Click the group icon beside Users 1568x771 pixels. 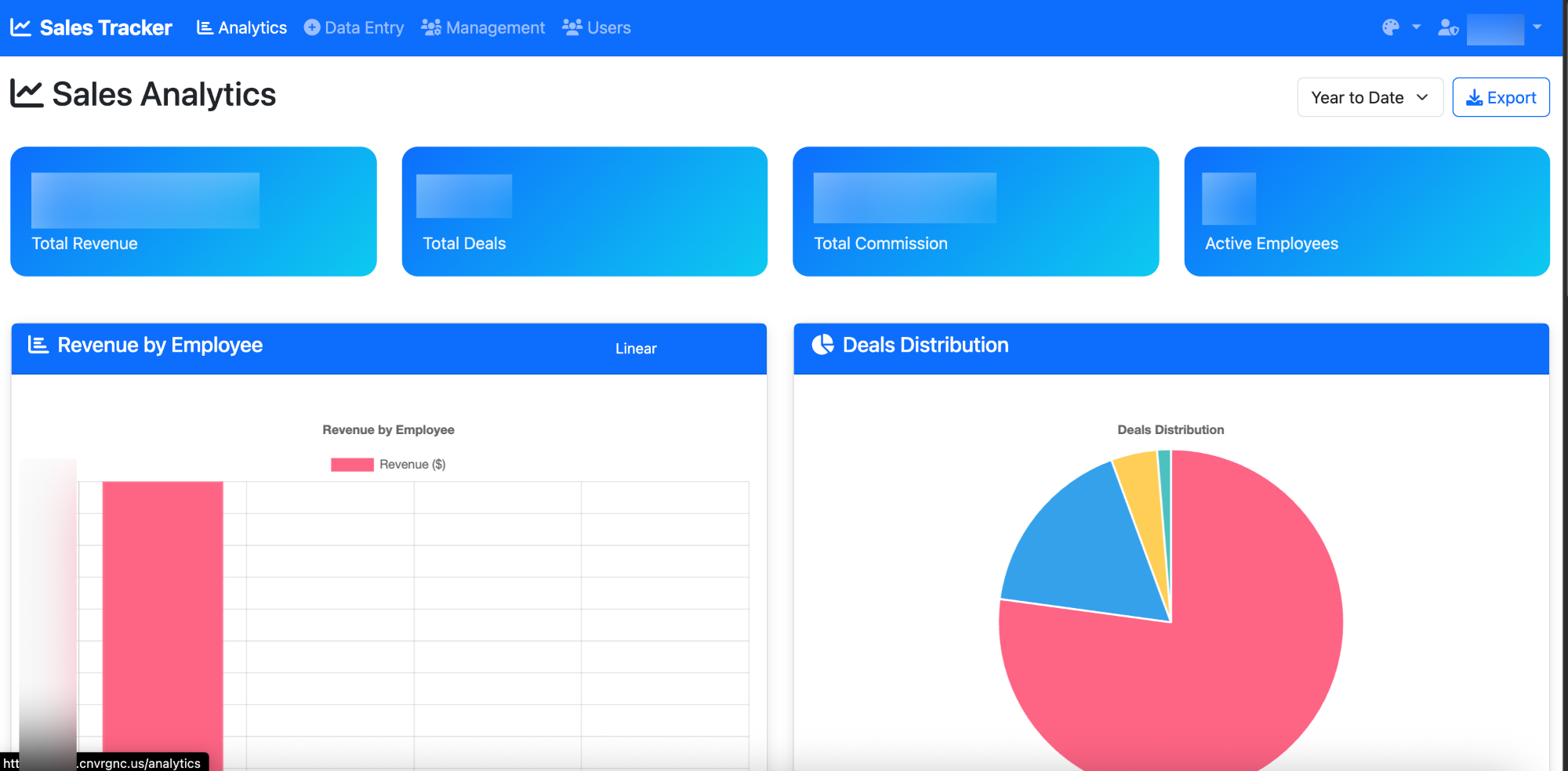572,27
